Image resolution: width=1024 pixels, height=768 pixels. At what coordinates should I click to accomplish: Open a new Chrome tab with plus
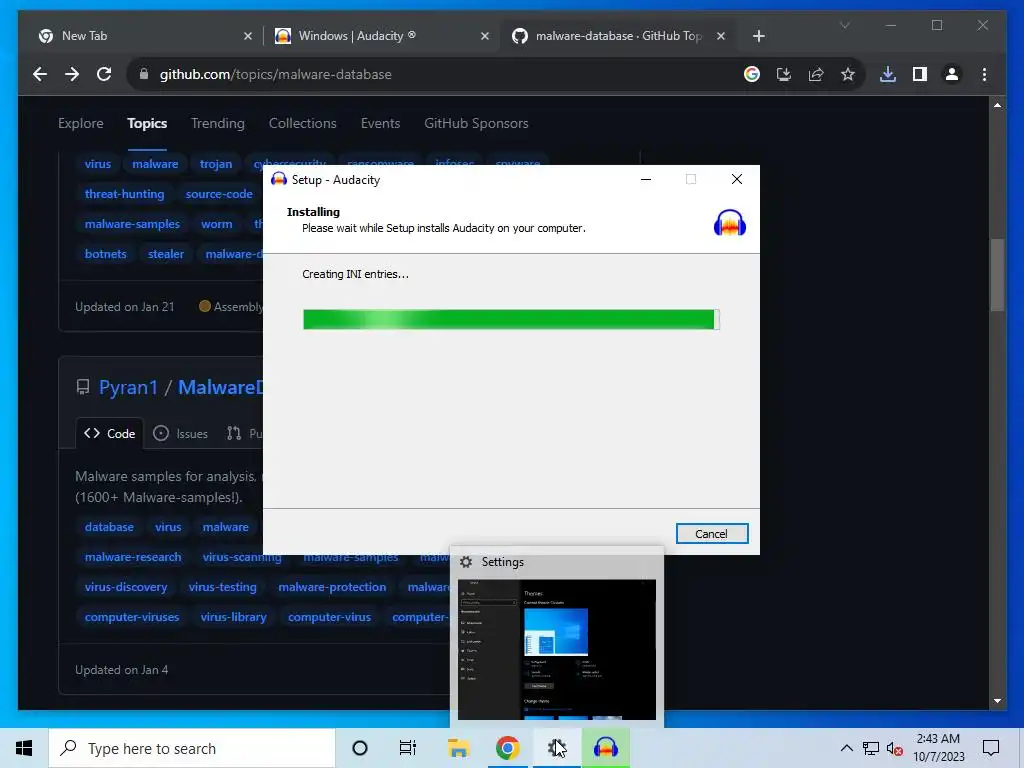click(758, 36)
